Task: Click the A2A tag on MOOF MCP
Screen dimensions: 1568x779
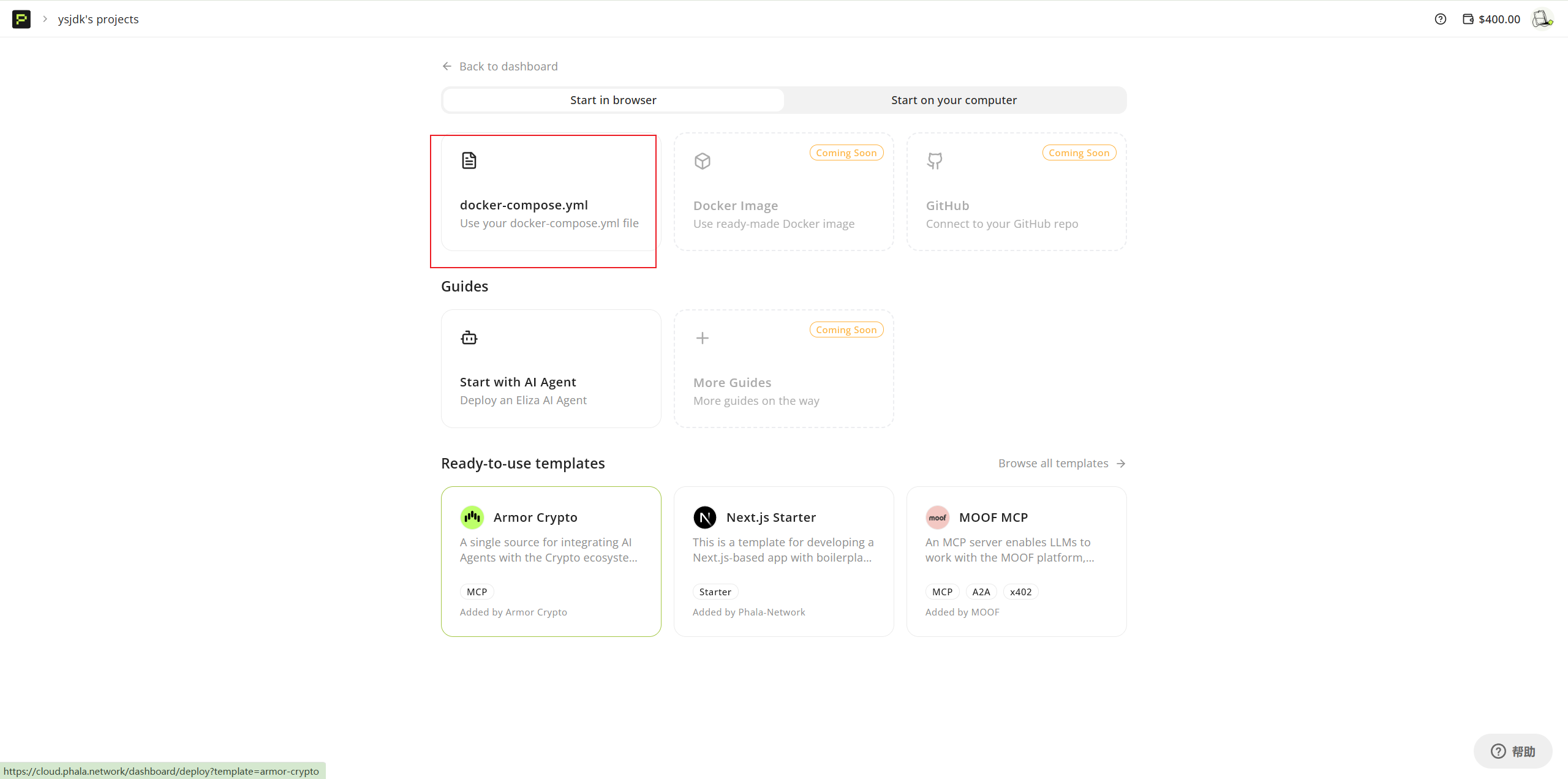Action: pyautogui.click(x=981, y=592)
